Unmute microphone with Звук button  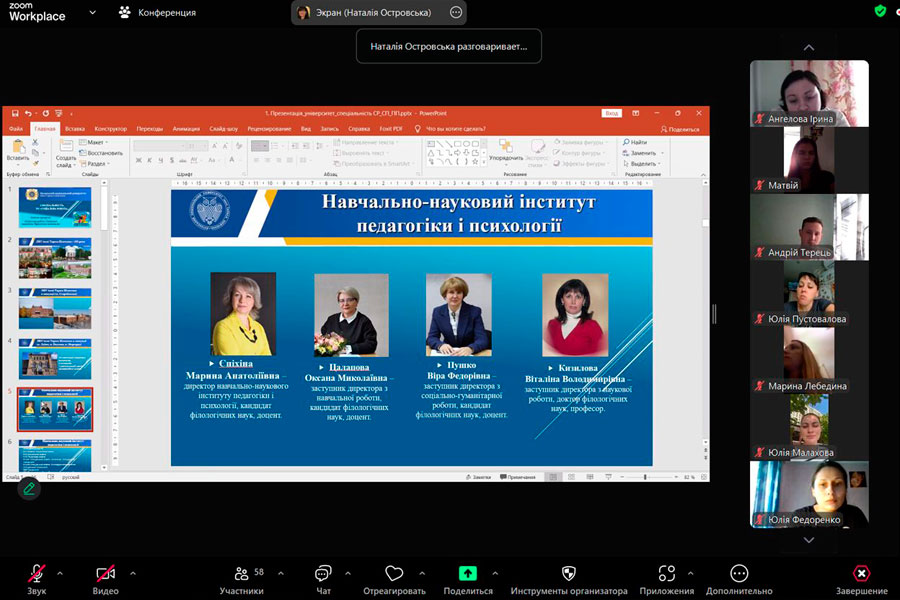37,574
